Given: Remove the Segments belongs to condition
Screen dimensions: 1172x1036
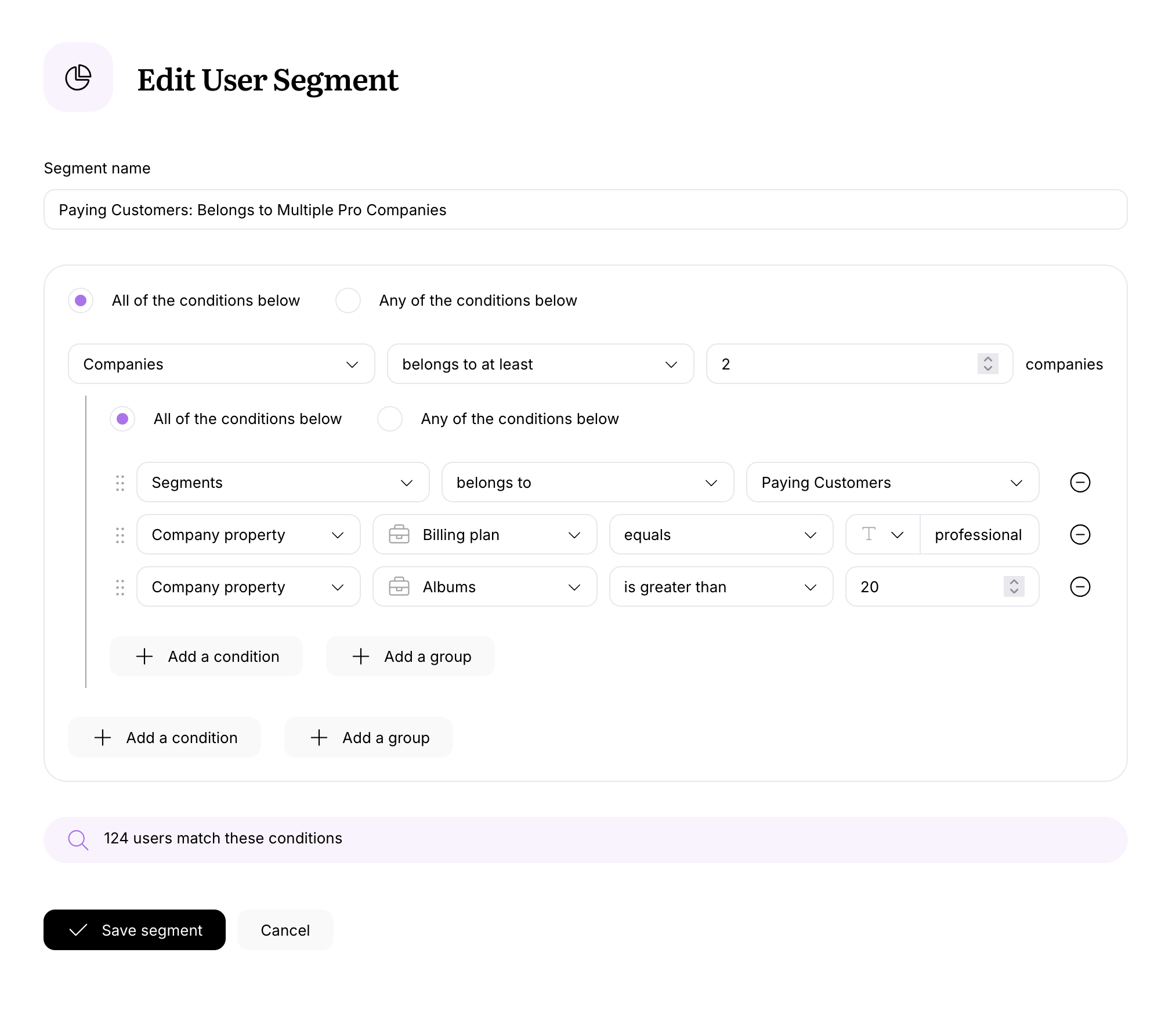Looking at the screenshot, I should click(x=1080, y=482).
